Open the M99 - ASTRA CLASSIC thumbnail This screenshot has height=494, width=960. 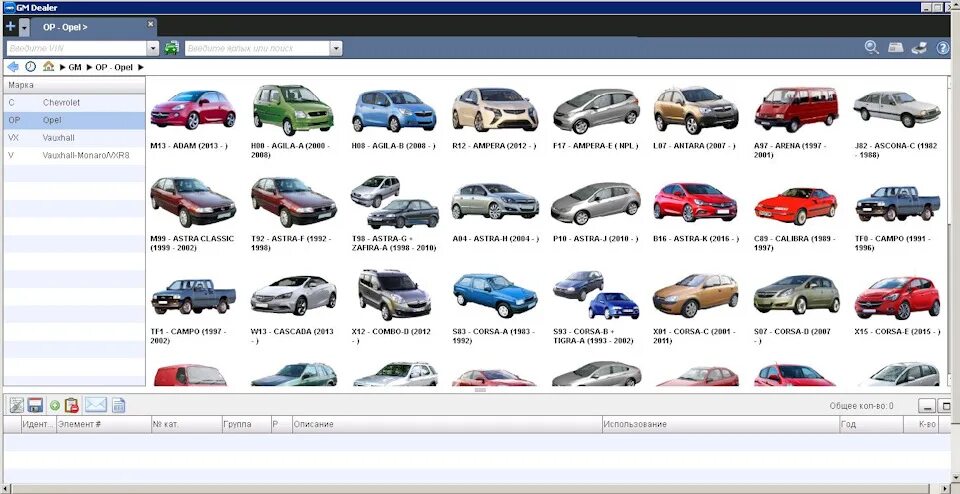tap(193, 202)
